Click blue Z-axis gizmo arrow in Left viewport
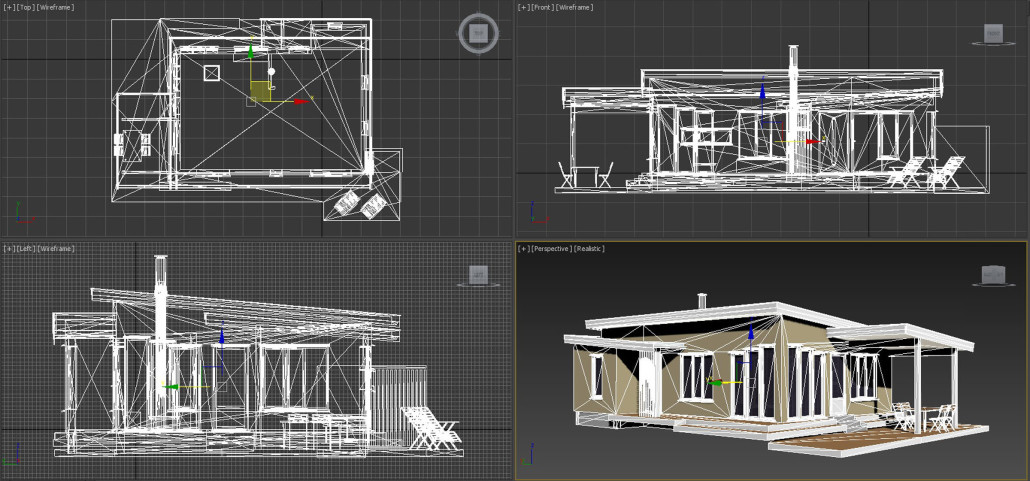 (222, 335)
